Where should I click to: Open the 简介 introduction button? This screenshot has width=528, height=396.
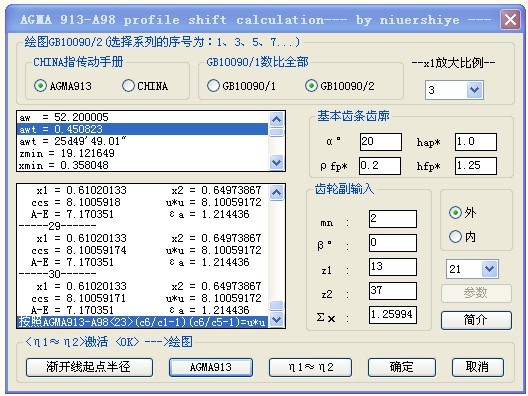coord(476,320)
